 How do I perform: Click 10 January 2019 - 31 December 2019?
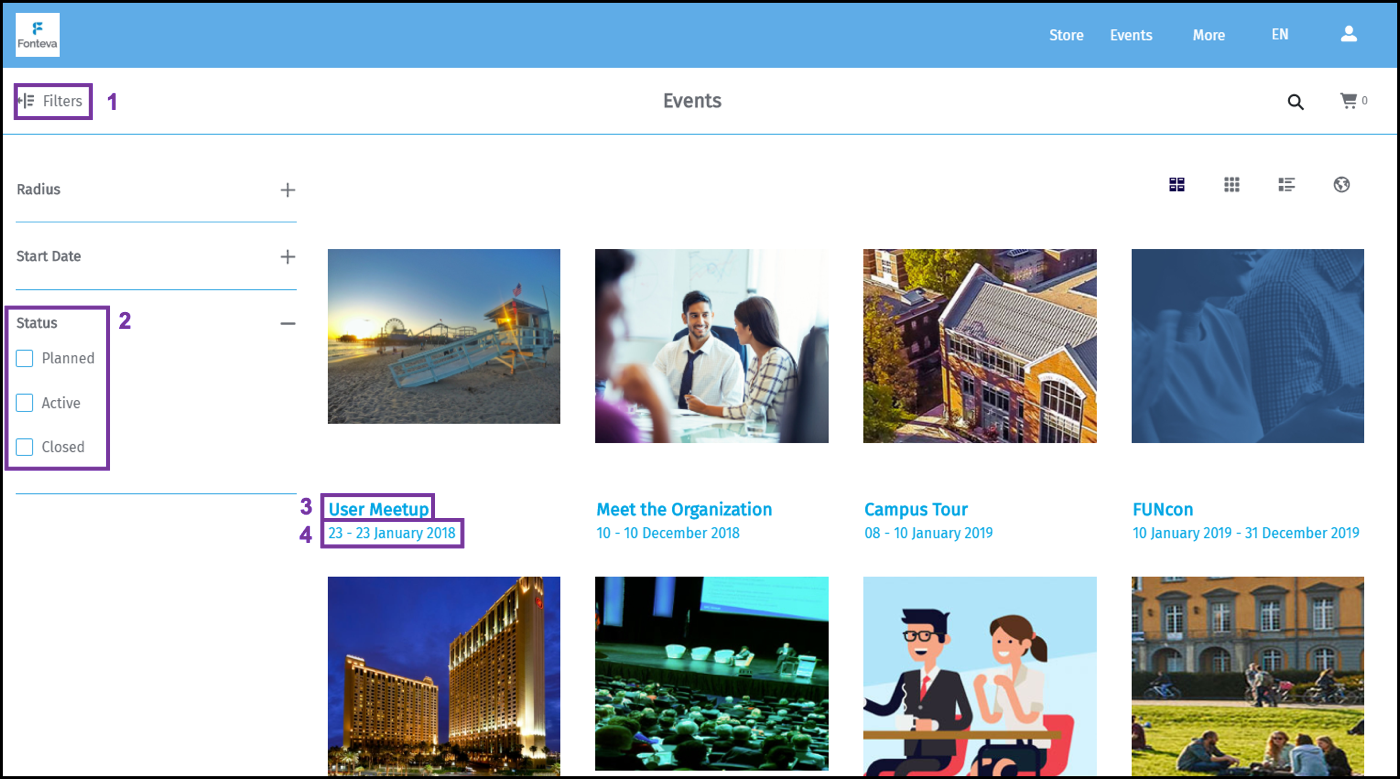pos(1246,533)
